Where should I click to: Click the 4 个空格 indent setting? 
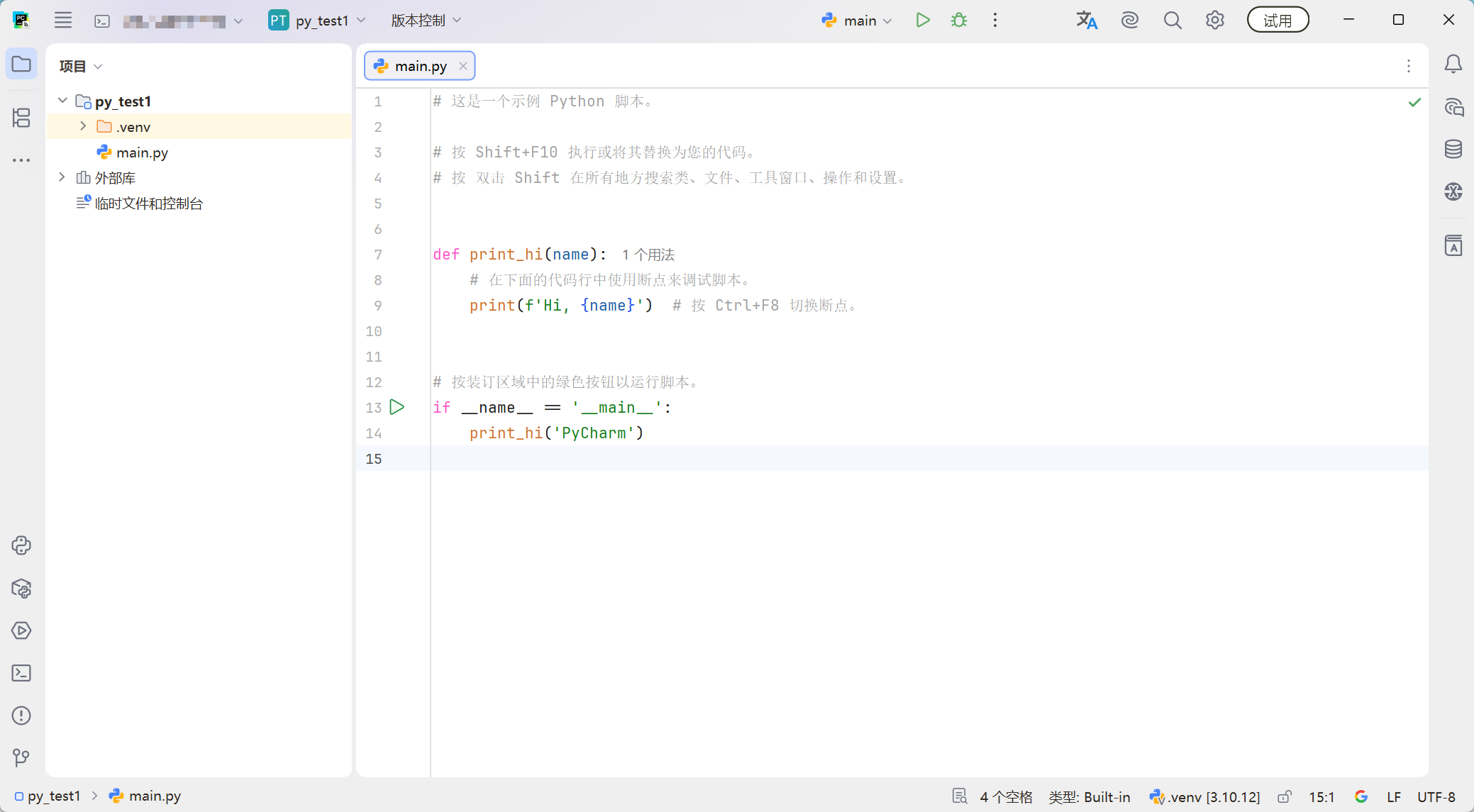(1006, 797)
